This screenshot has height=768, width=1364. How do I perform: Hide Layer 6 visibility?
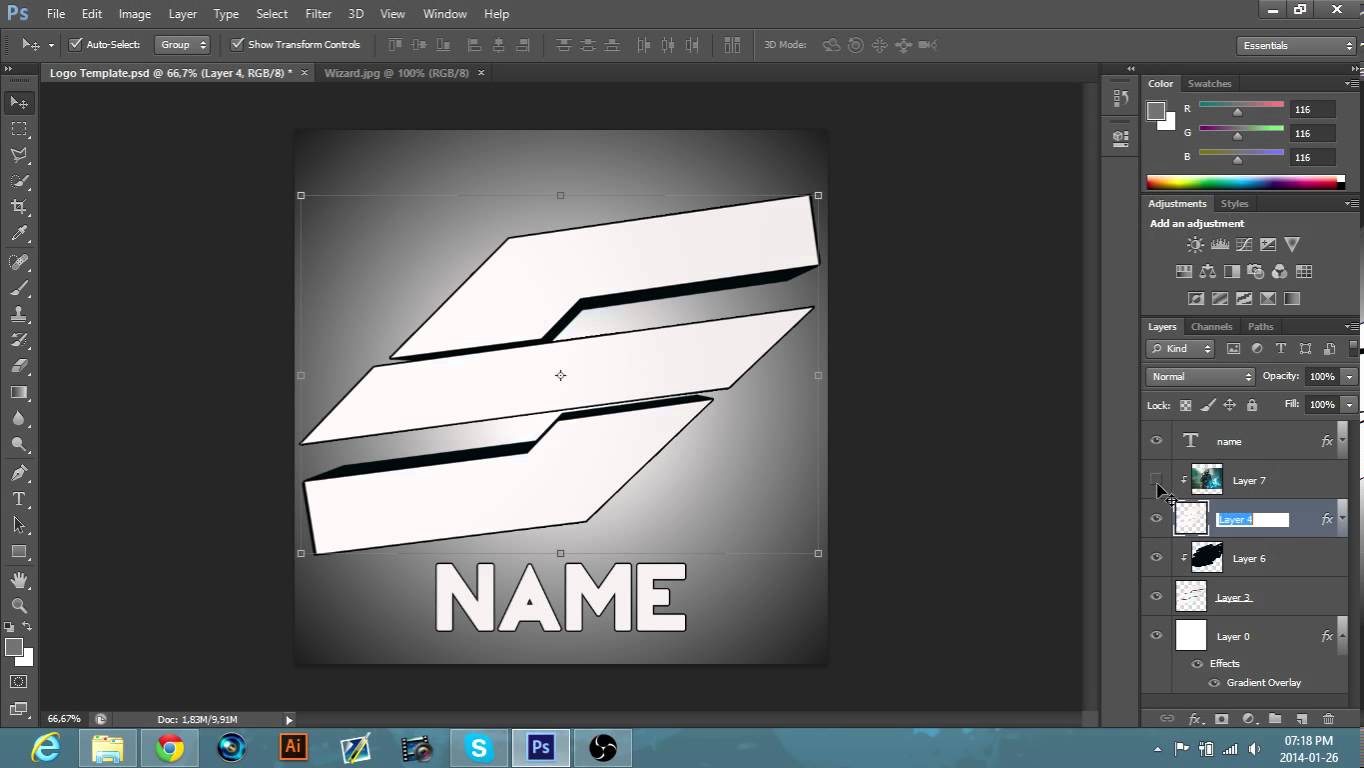point(1156,558)
